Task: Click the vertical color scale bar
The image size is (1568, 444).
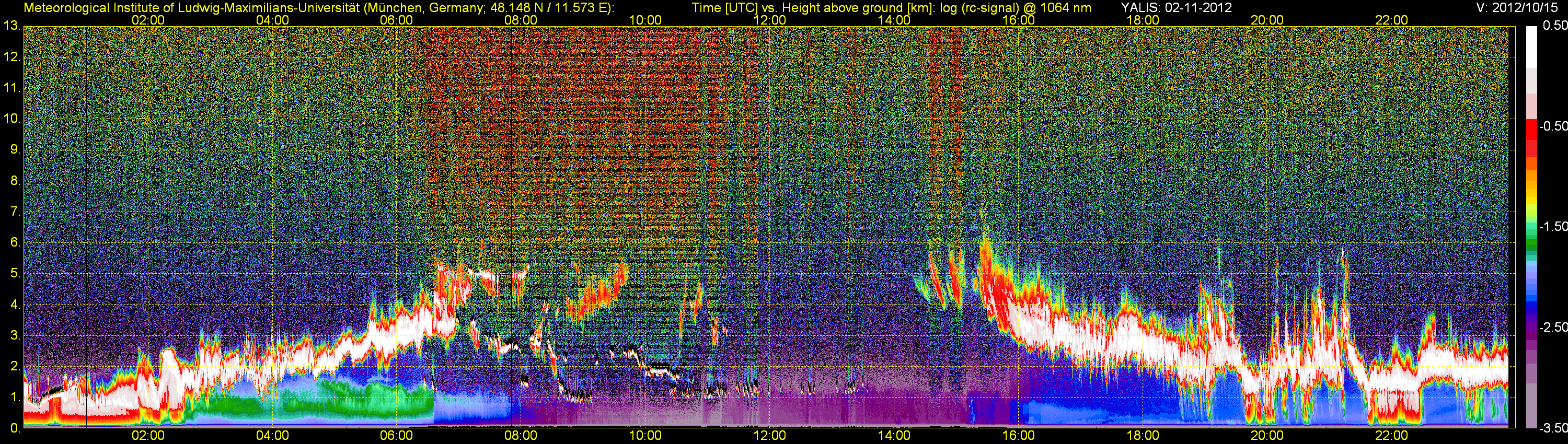Action: point(1531,227)
